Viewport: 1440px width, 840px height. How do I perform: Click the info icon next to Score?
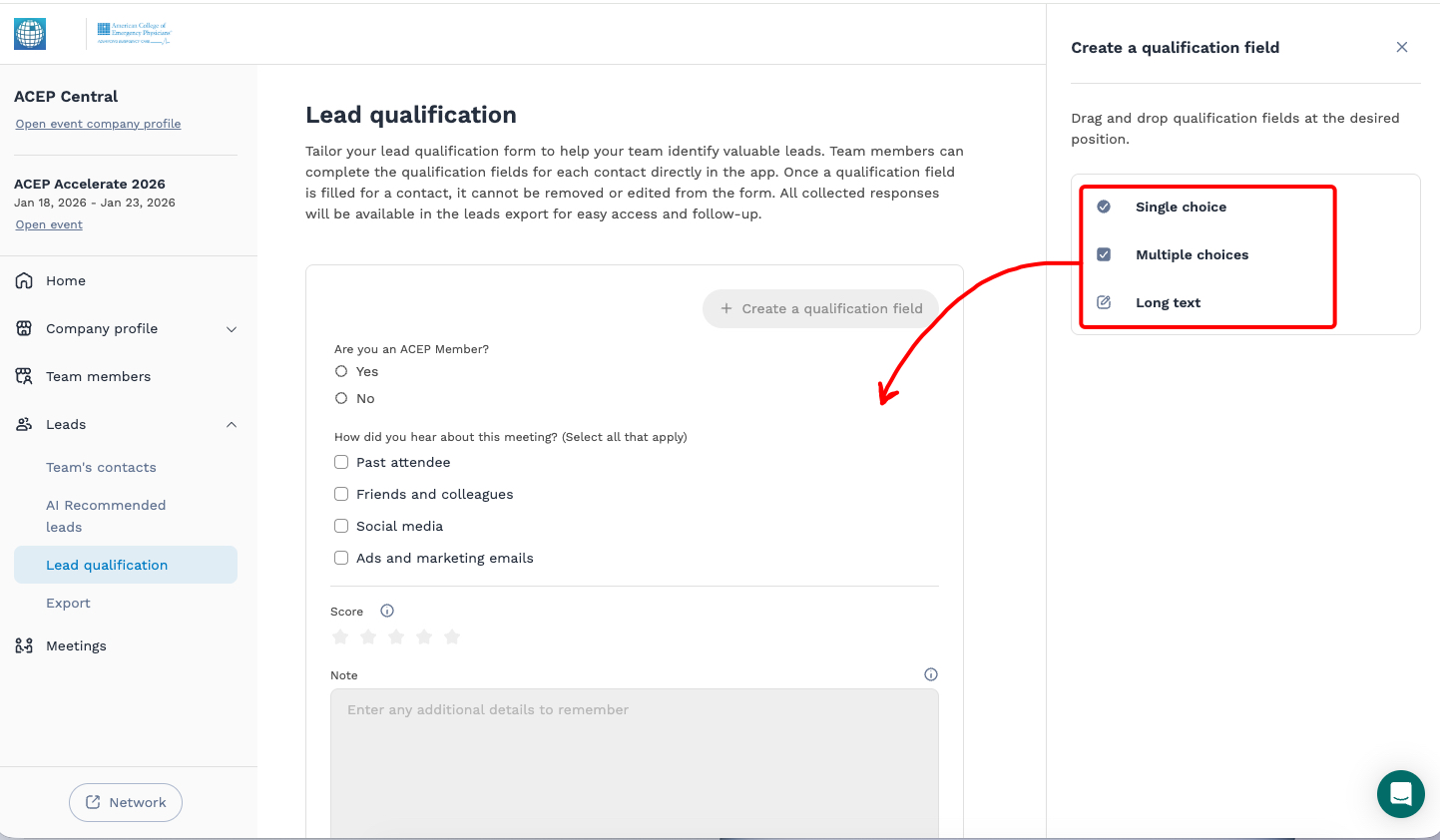[386, 611]
